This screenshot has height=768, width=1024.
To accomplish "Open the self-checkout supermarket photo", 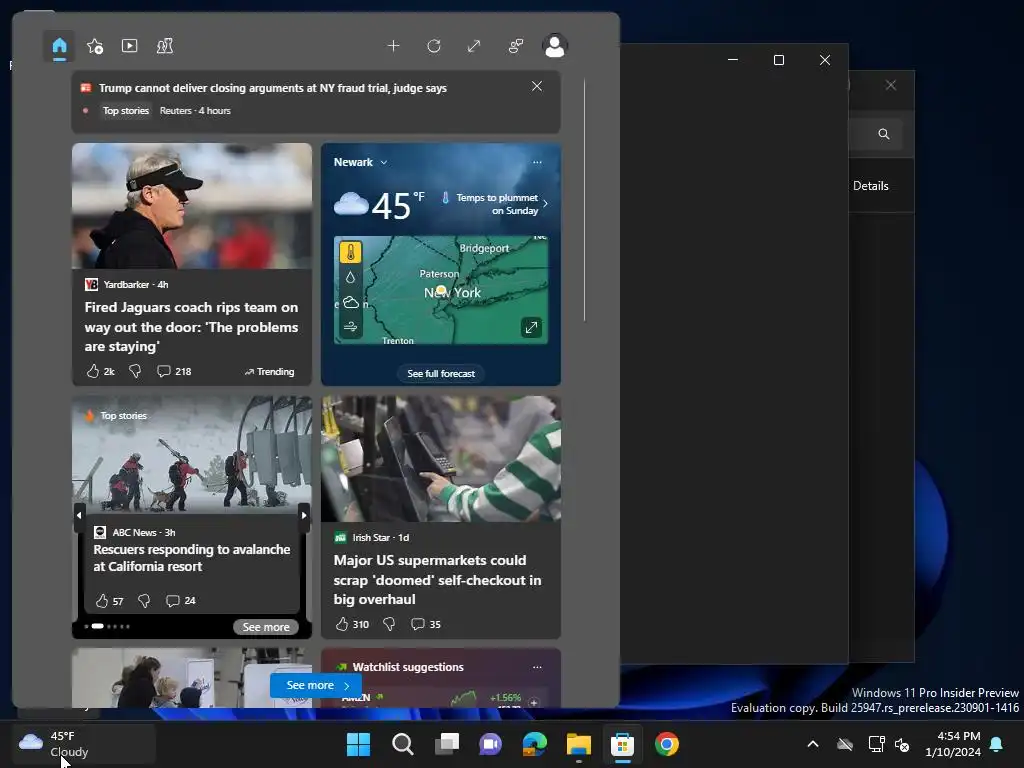I will click(441, 458).
